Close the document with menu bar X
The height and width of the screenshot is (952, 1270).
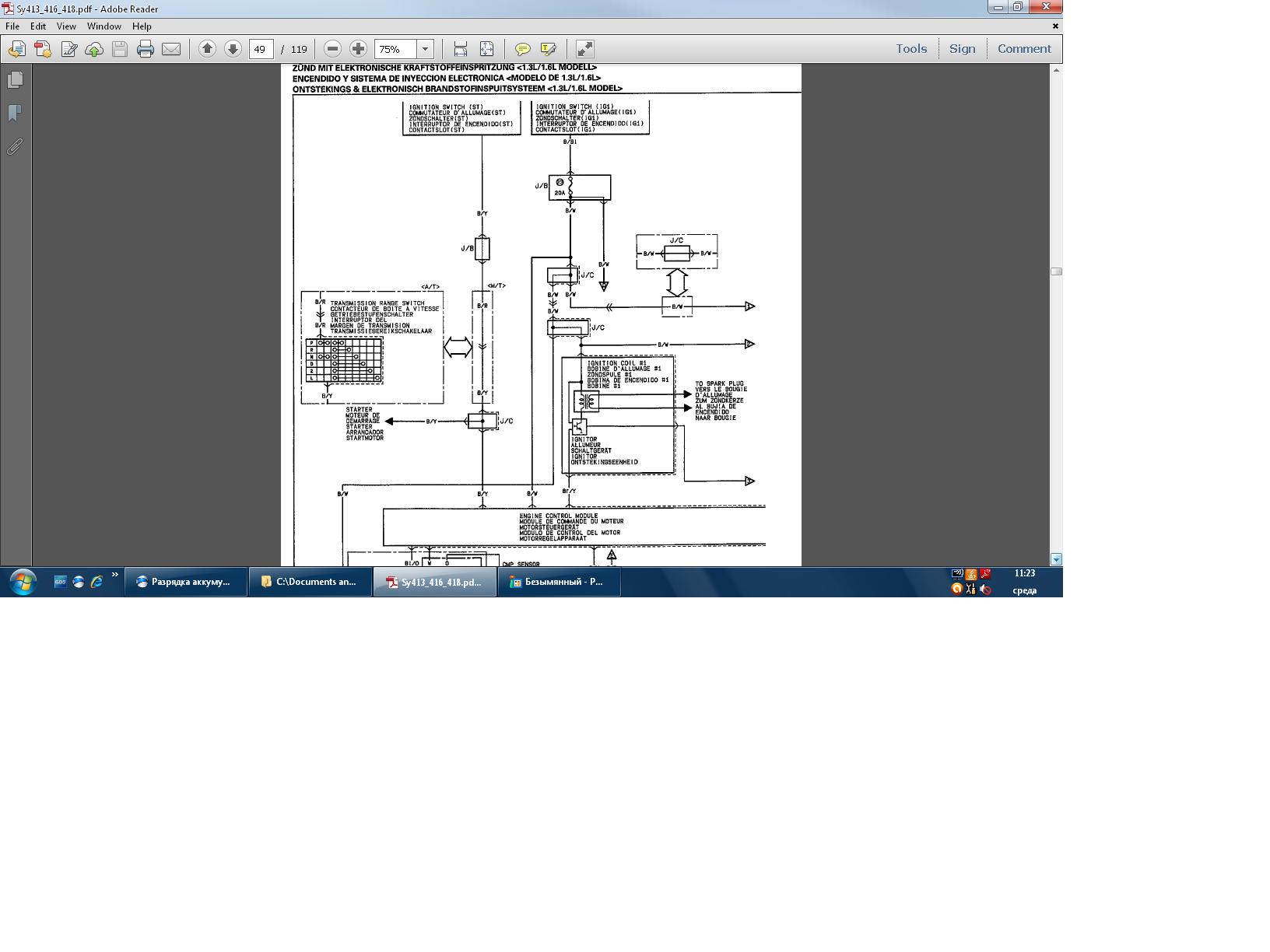click(1055, 26)
